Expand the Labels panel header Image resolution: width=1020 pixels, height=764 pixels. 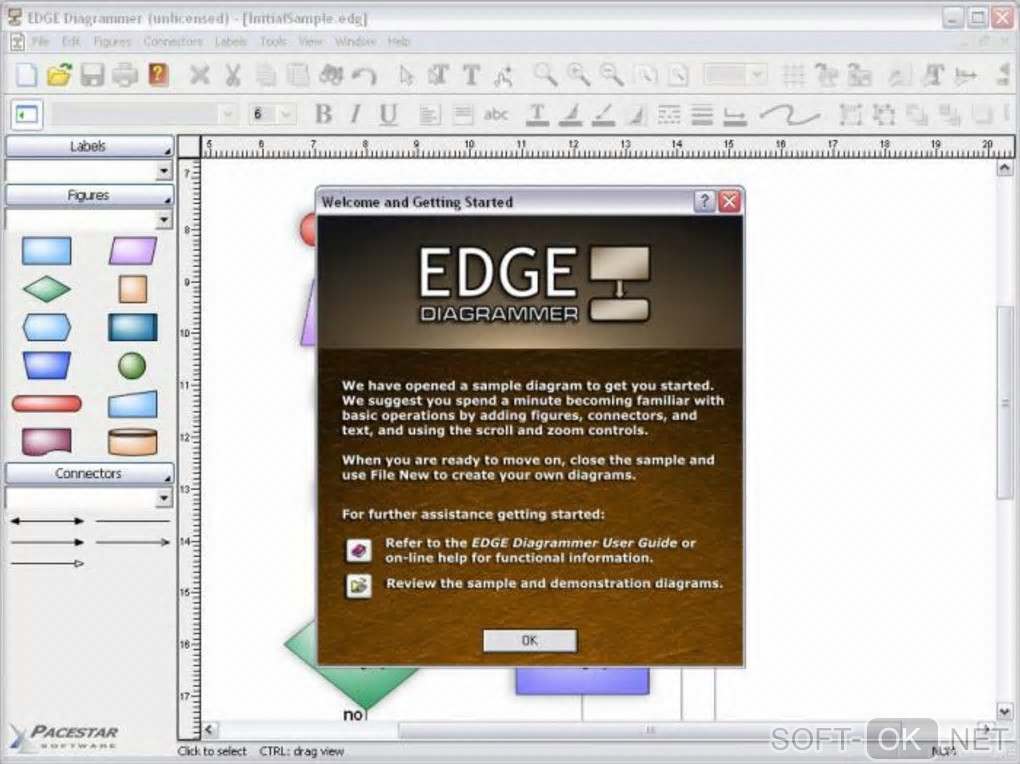(x=89, y=146)
